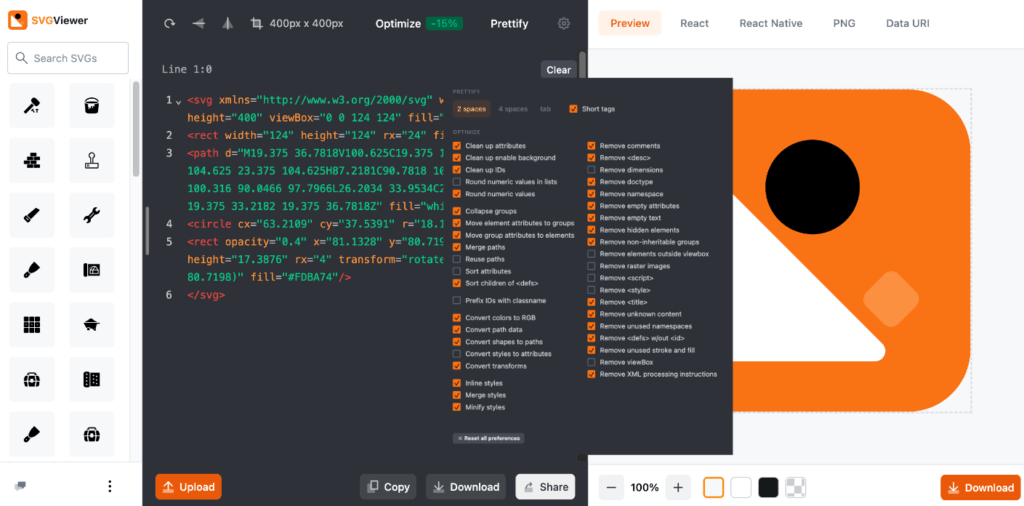This screenshot has height=506, width=1024.
Task: Close the settings panel via the gear icon
Action: pyautogui.click(x=564, y=24)
